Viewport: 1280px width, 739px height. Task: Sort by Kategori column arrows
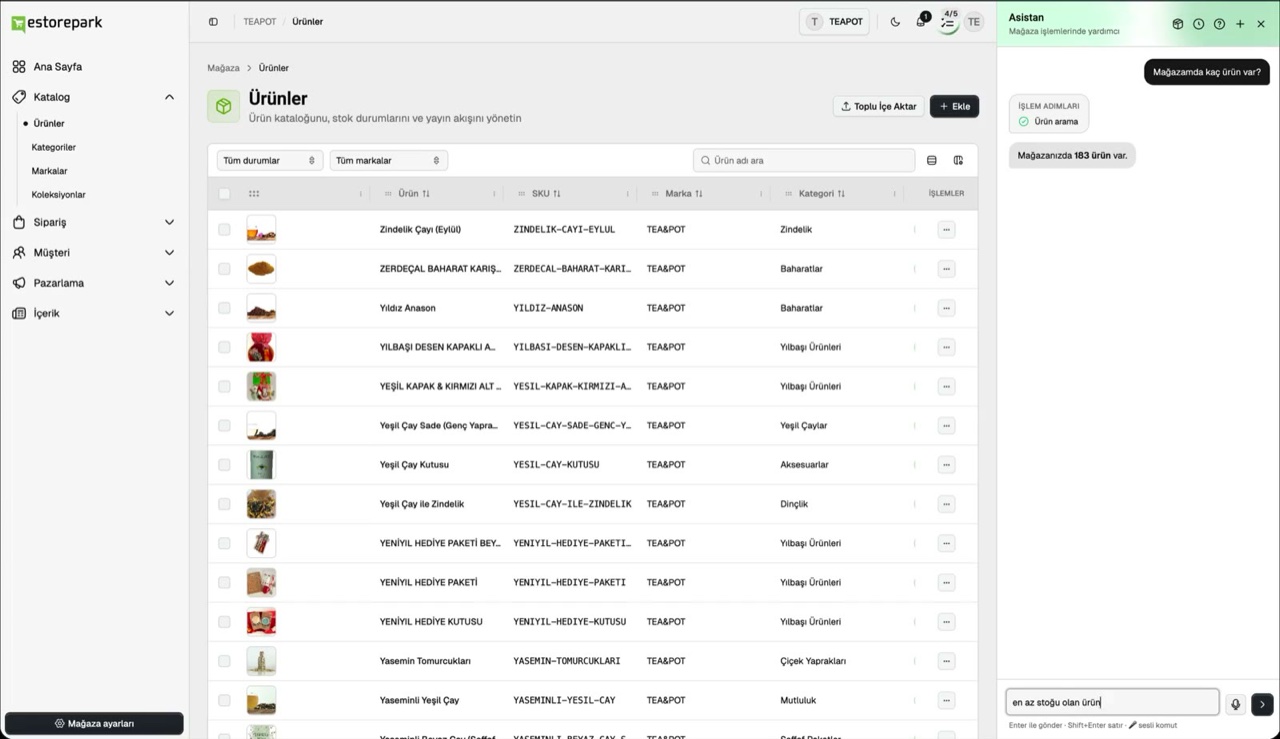click(841, 194)
